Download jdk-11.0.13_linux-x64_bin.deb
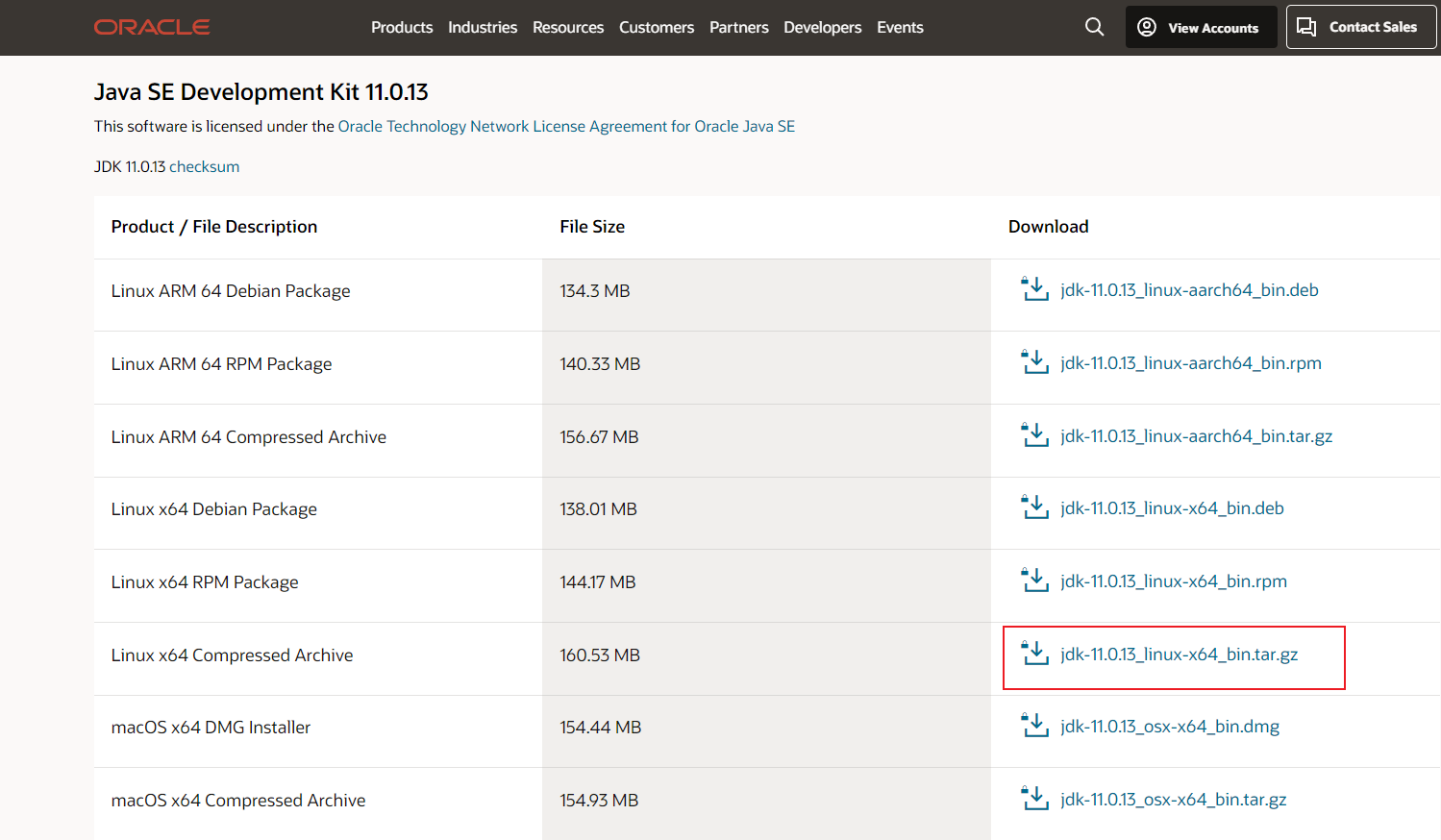The height and width of the screenshot is (840, 1441). 1172,507
